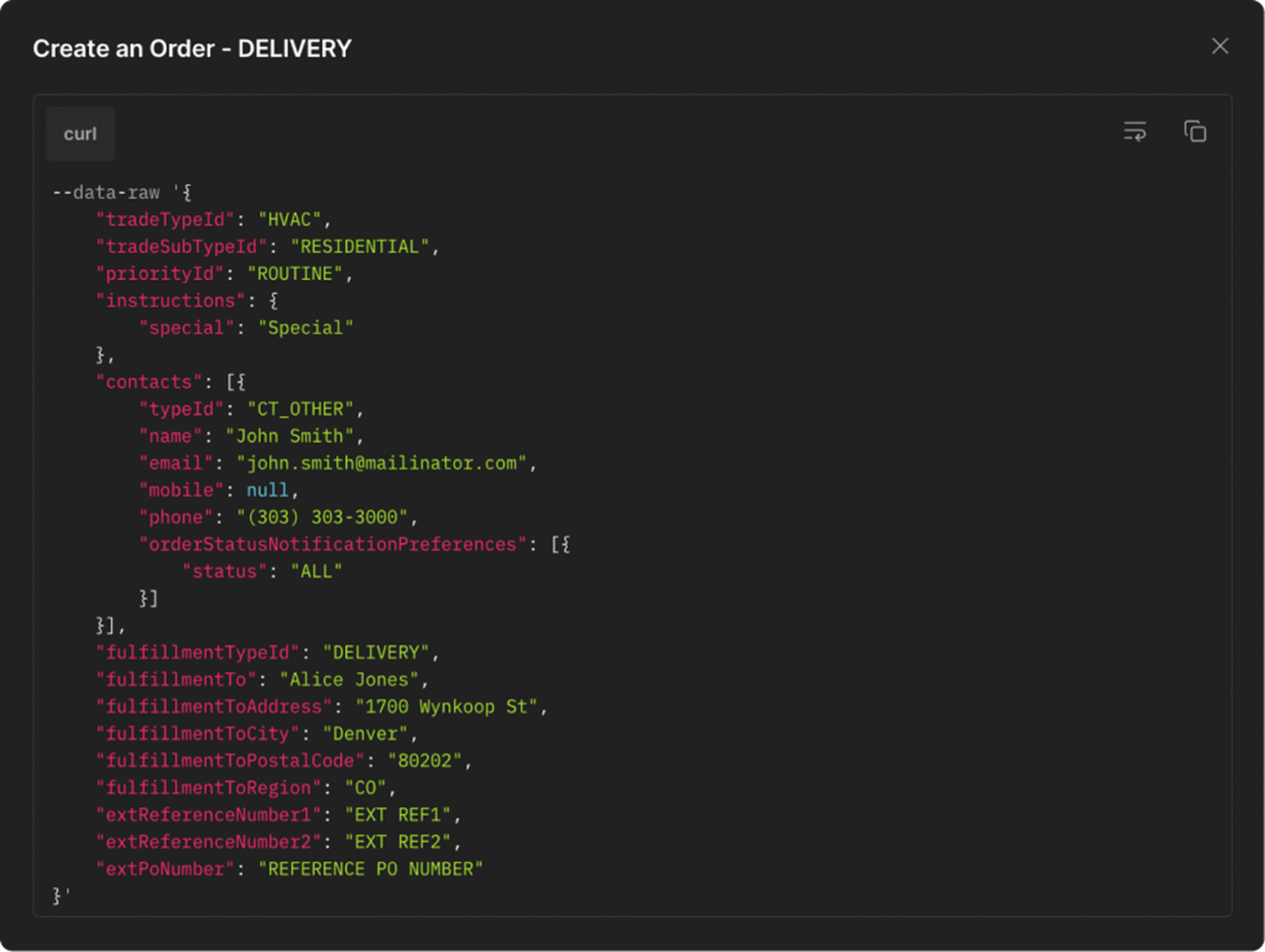Image resolution: width=1265 pixels, height=952 pixels.
Task: Copy the curl code snippet
Action: pyautogui.click(x=1194, y=132)
